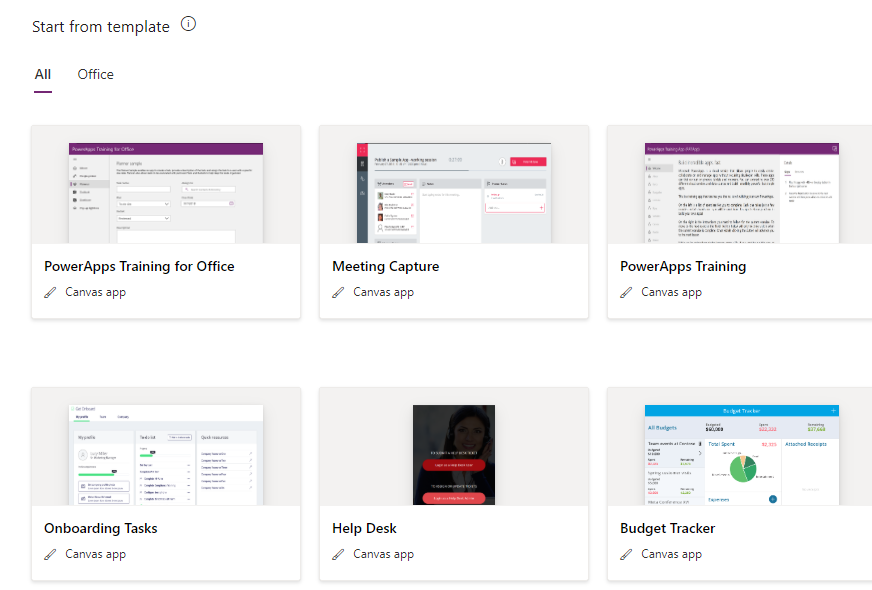Click the pencil icon under PowerApps Training for Office
The image size is (872, 590).
pyautogui.click(x=50, y=291)
